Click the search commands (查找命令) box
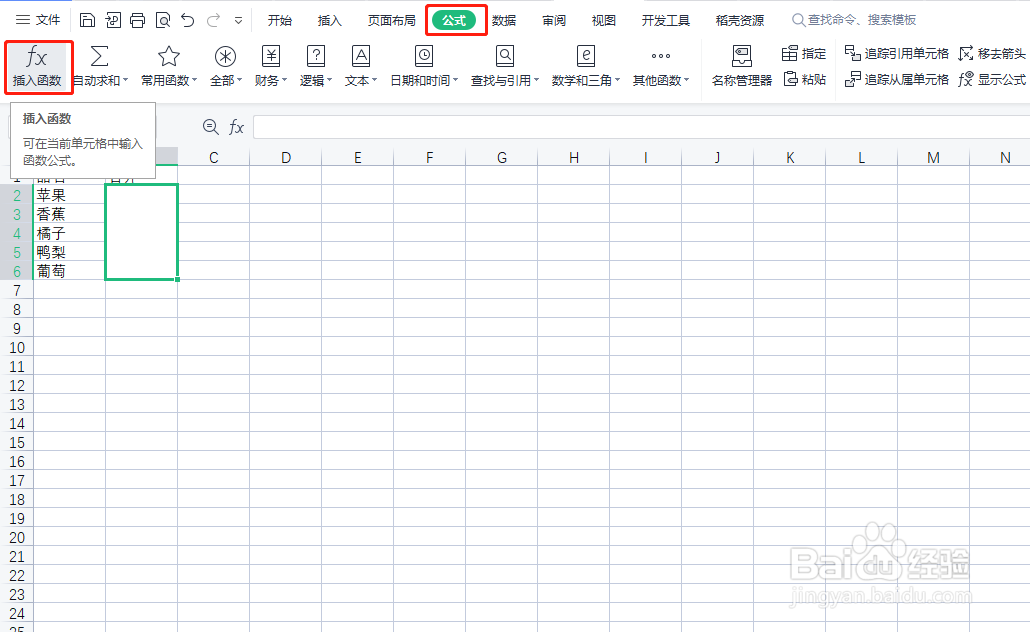 [x=854, y=20]
